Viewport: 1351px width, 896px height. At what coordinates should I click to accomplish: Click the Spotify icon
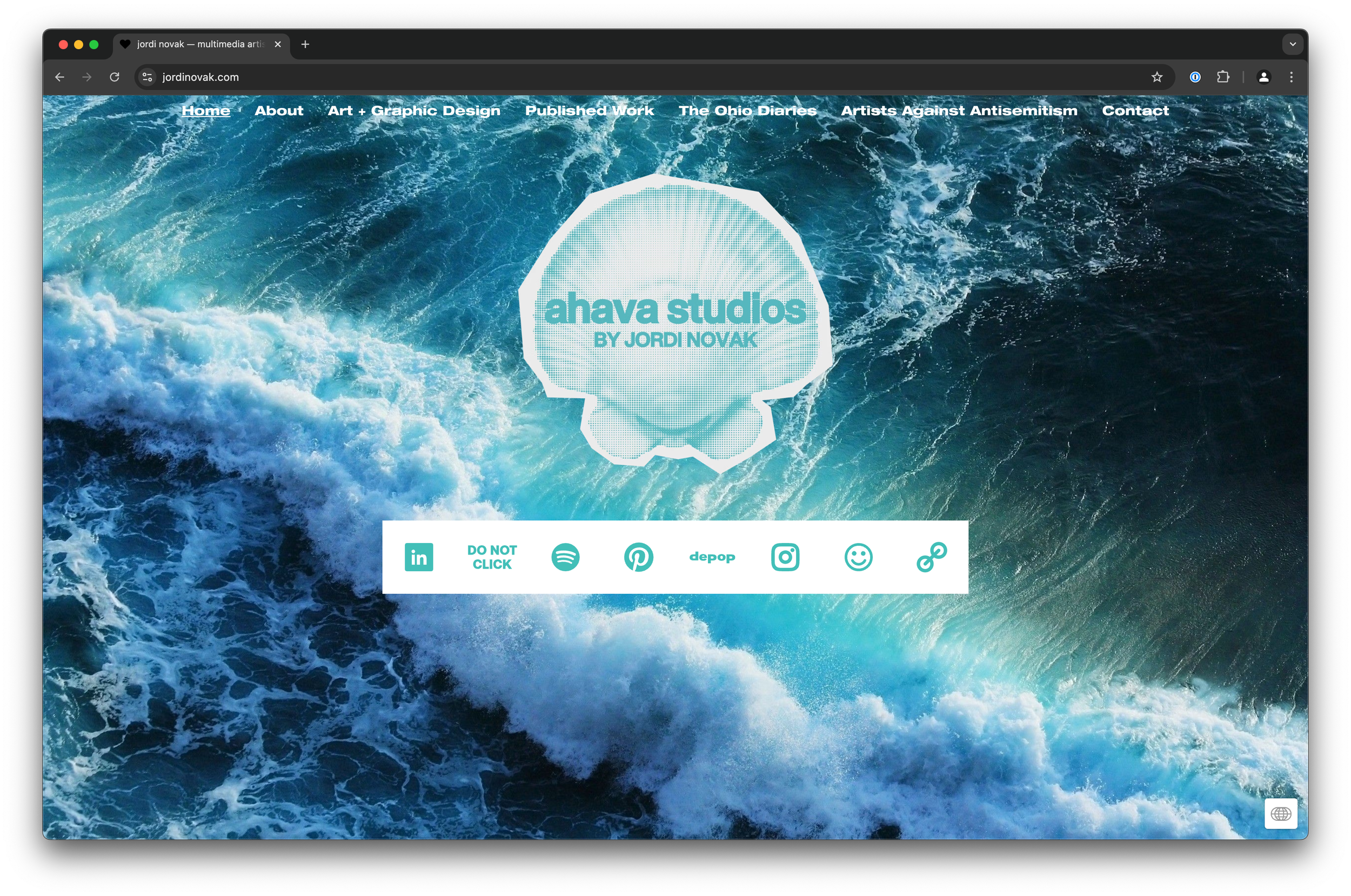coord(565,557)
